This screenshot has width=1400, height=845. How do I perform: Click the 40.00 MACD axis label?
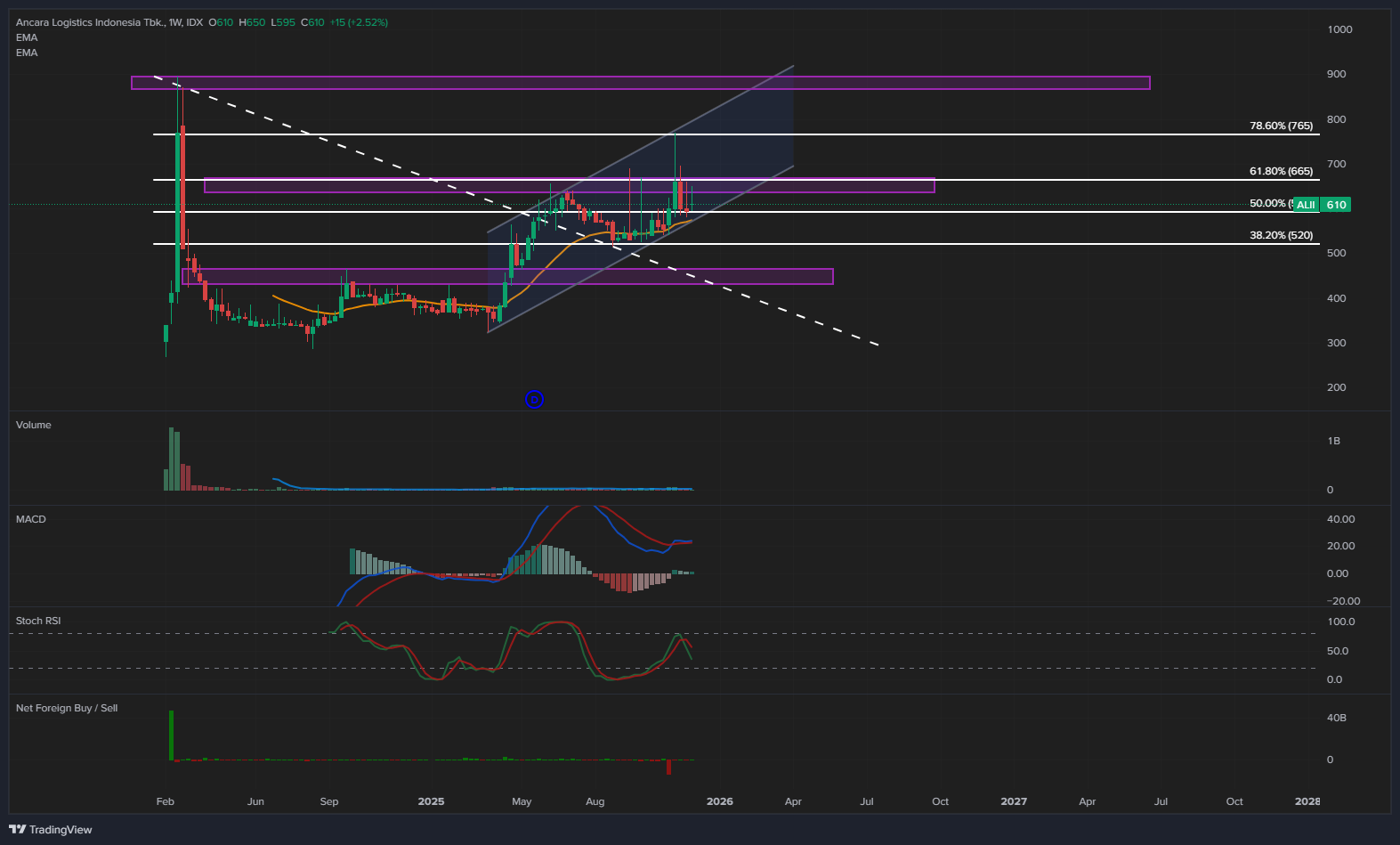click(x=1340, y=519)
